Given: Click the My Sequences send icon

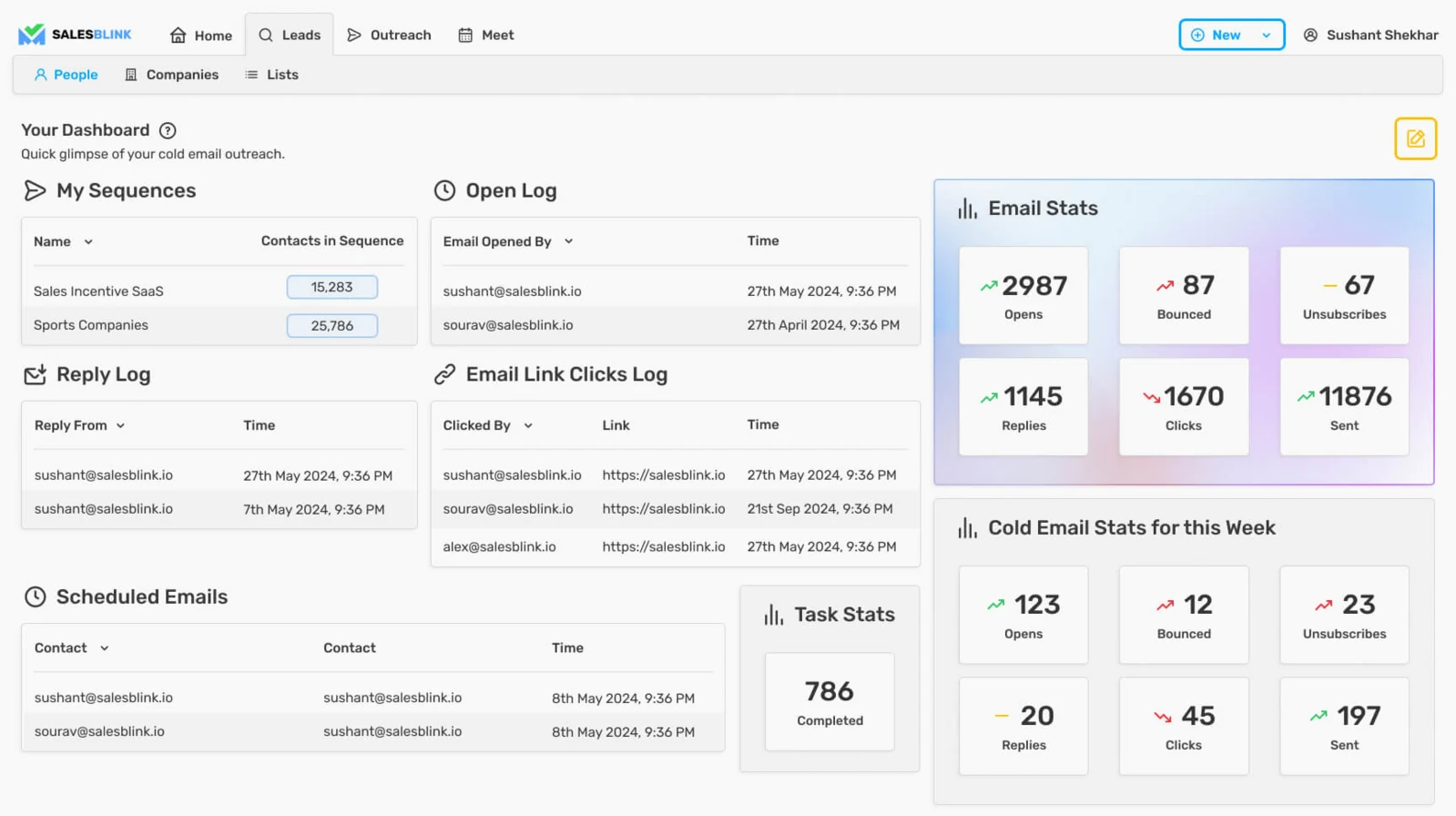Looking at the screenshot, I should [x=35, y=190].
